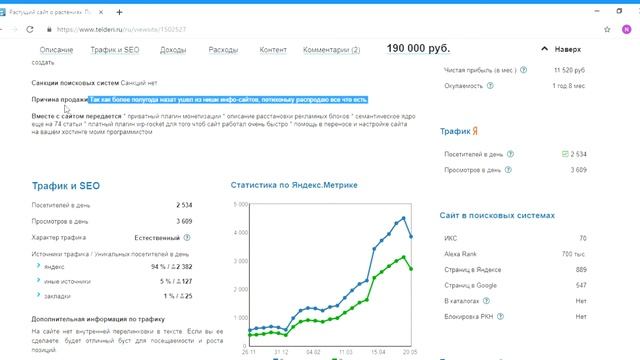Click the ИКС value 70
Image resolution: width=640 pixels, height=360 pixels.
point(583,238)
